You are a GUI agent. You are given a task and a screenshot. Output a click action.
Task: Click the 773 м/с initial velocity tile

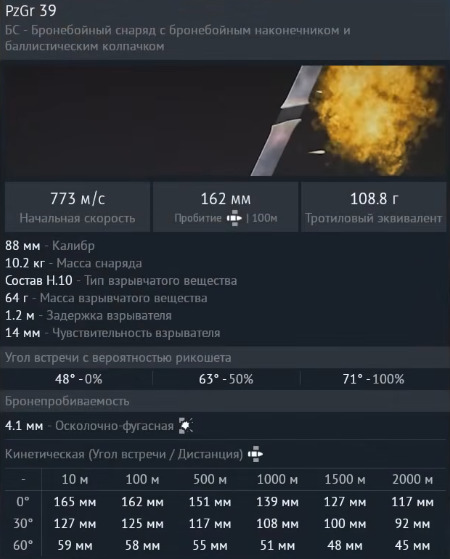click(77, 207)
